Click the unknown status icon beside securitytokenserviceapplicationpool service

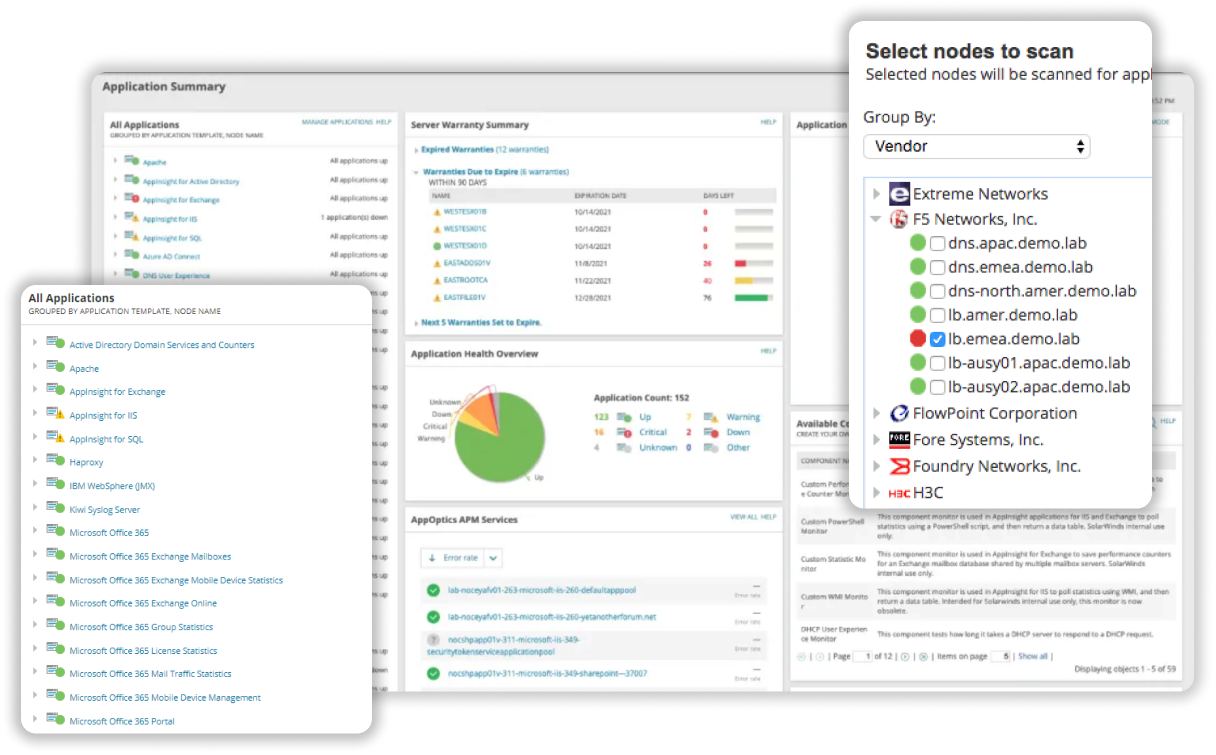coord(433,640)
